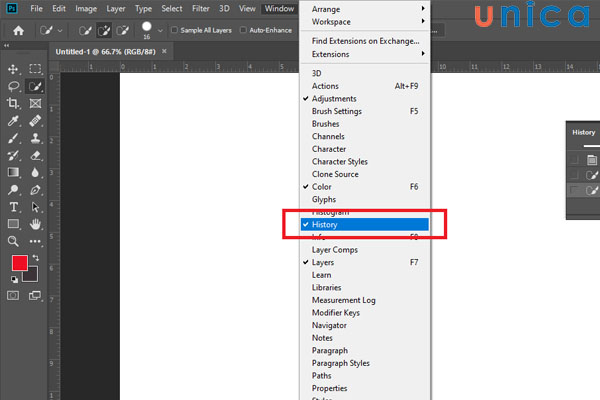Click Find Extensions on Exchange

coord(366,39)
